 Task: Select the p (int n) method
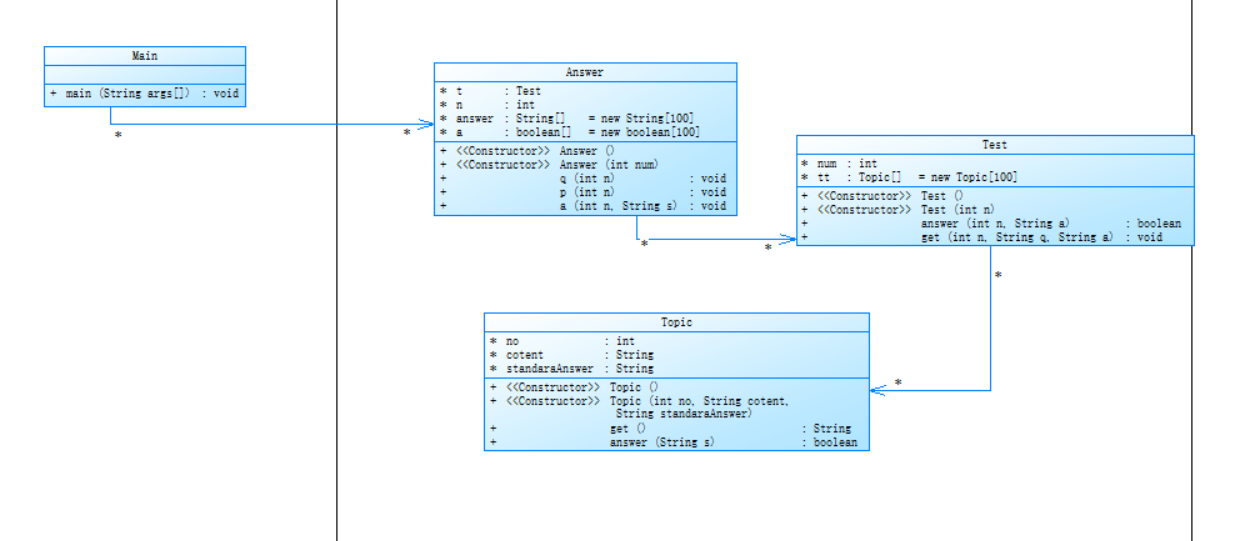tap(585, 192)
